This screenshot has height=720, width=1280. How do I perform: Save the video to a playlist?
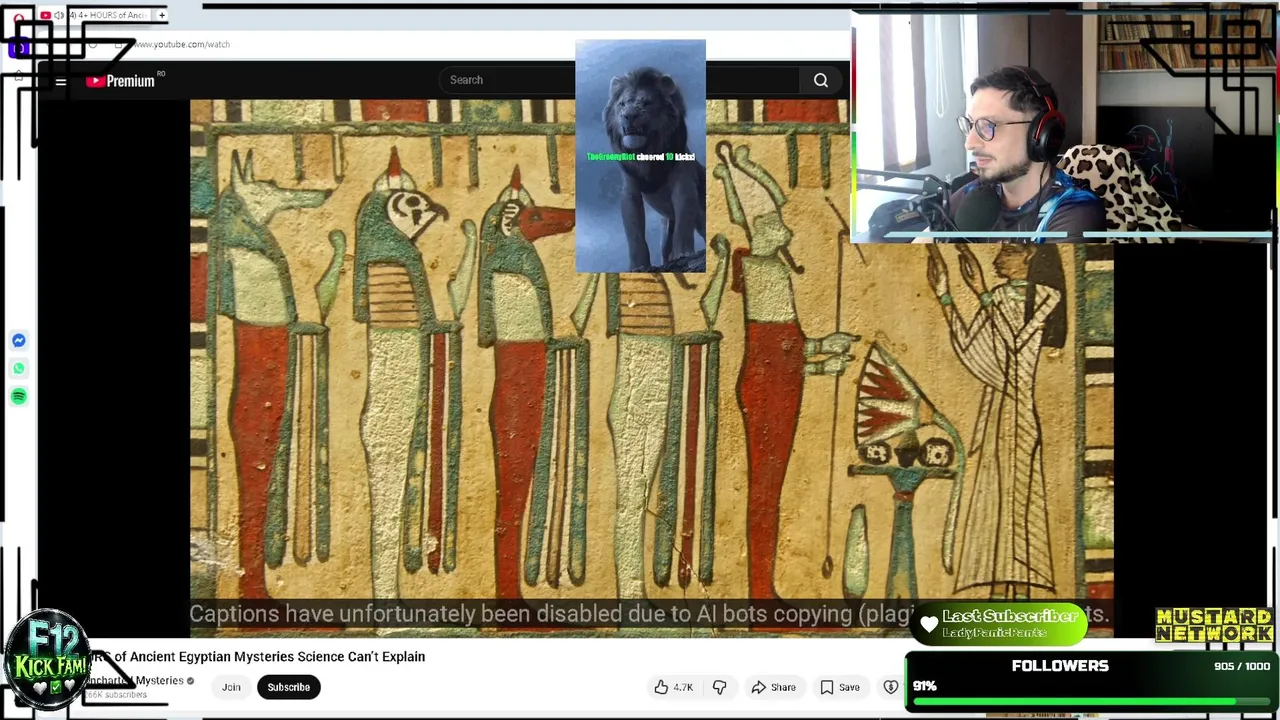(x=839, y=687)
